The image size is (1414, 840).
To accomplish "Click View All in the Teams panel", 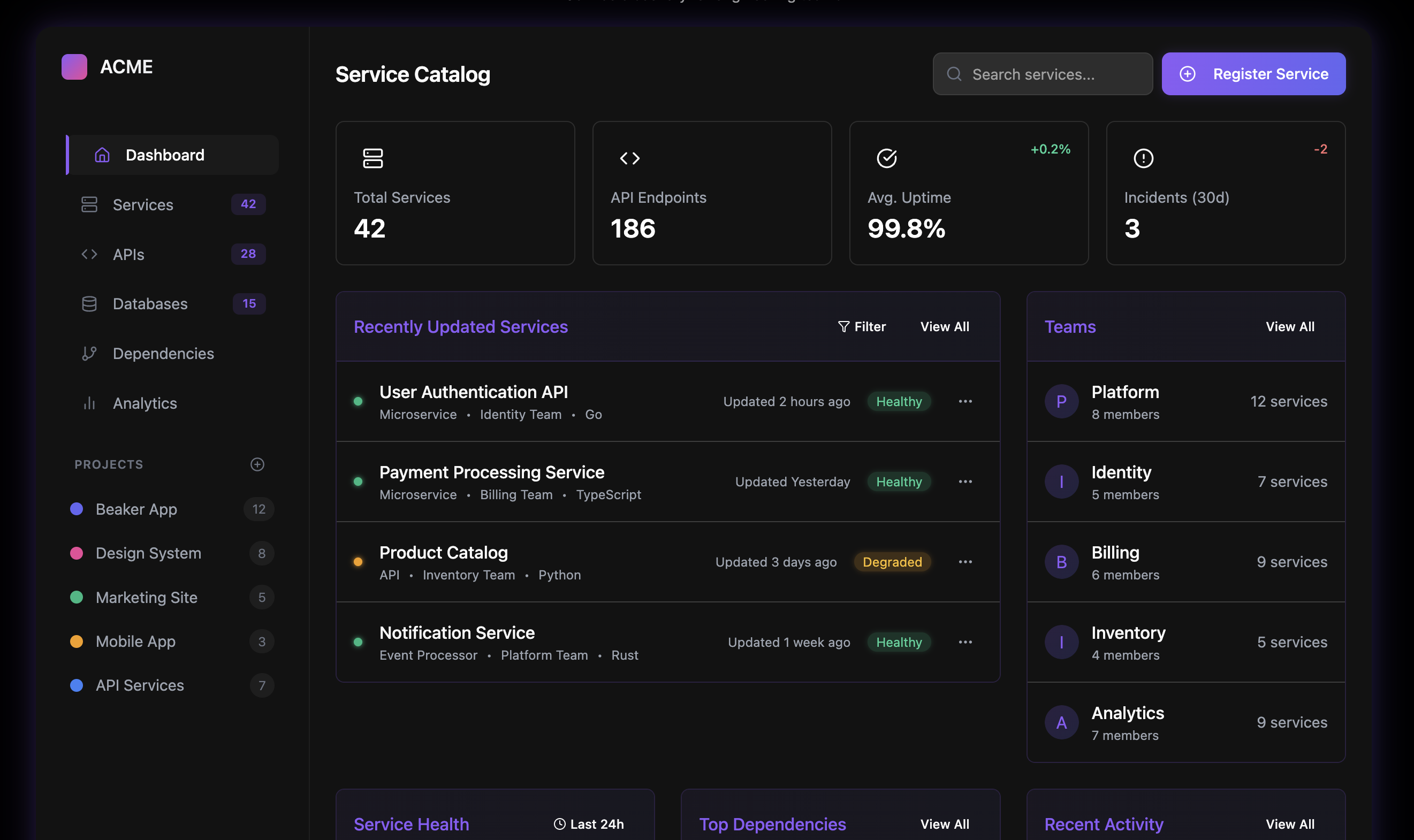I will coord(1289,326).
